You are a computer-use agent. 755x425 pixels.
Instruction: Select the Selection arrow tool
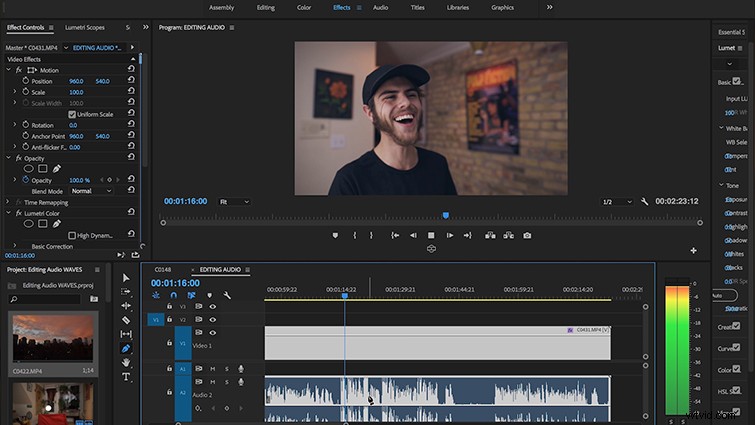tap(126, 278)
